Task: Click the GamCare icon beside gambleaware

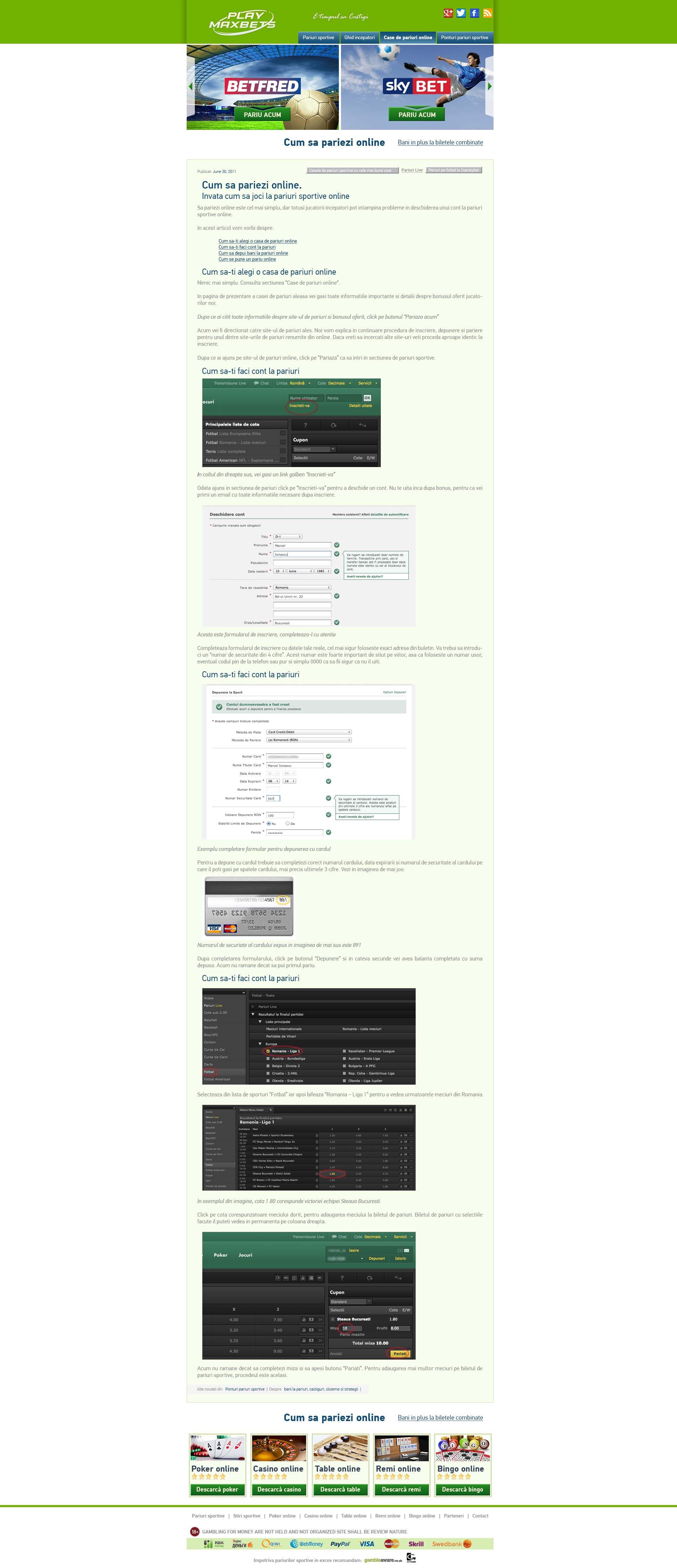Action: [411, 1558]
